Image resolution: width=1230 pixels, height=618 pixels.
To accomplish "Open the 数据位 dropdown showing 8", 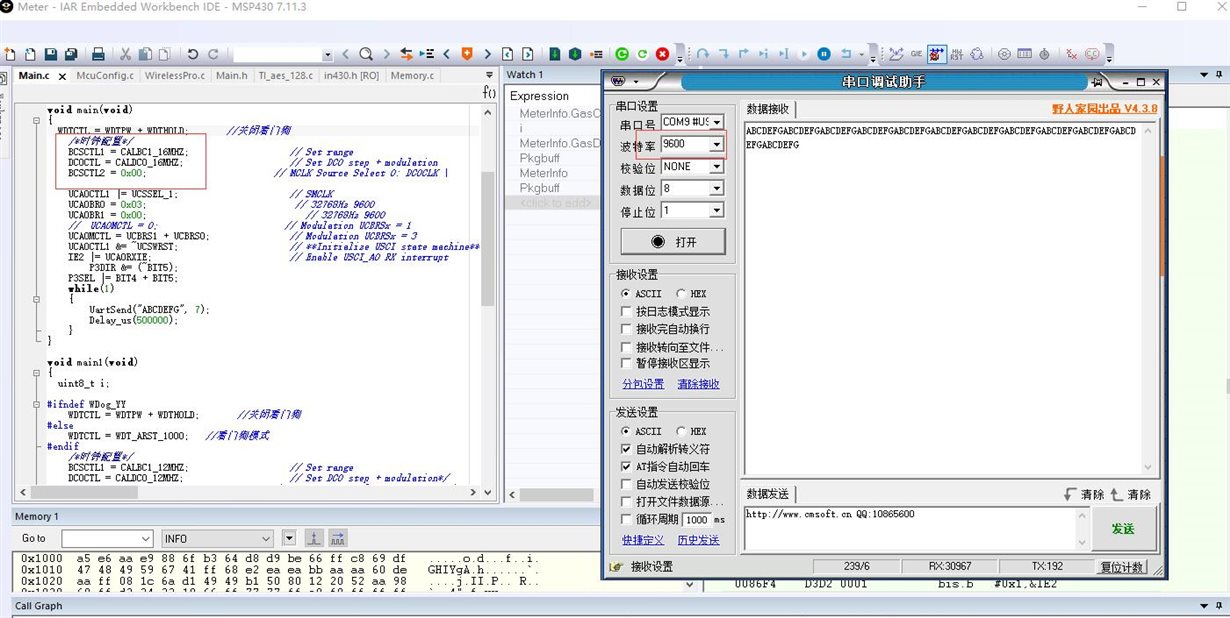I will coord(717,189).
